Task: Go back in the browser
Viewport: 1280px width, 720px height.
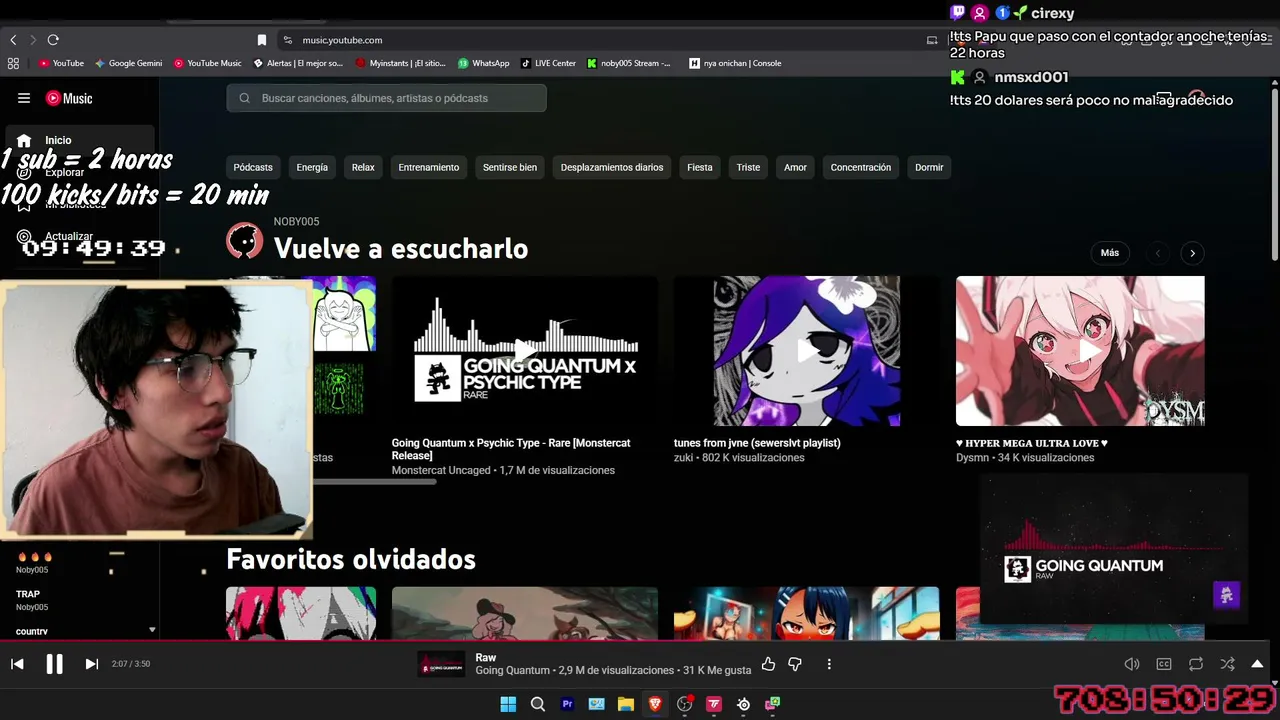Action: tap(13, 40)
